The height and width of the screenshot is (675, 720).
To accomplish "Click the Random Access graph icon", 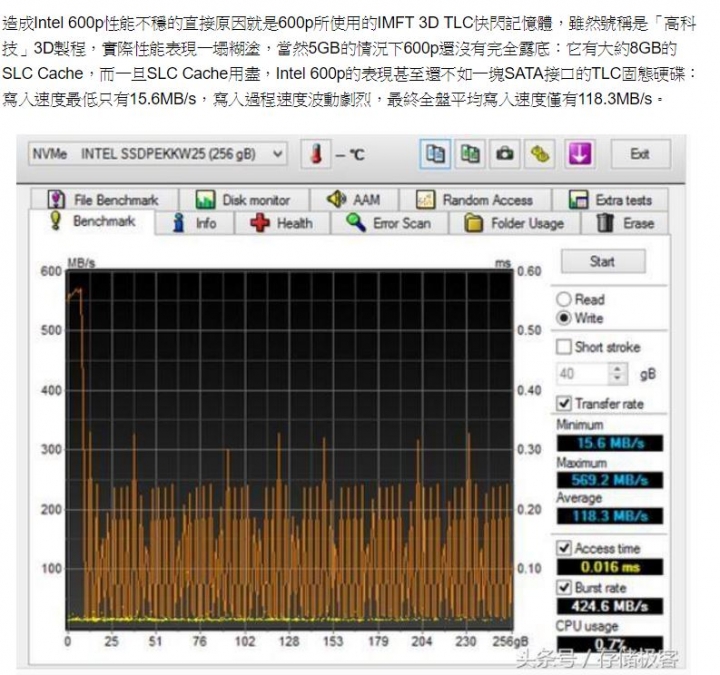I will coord(425,200).
